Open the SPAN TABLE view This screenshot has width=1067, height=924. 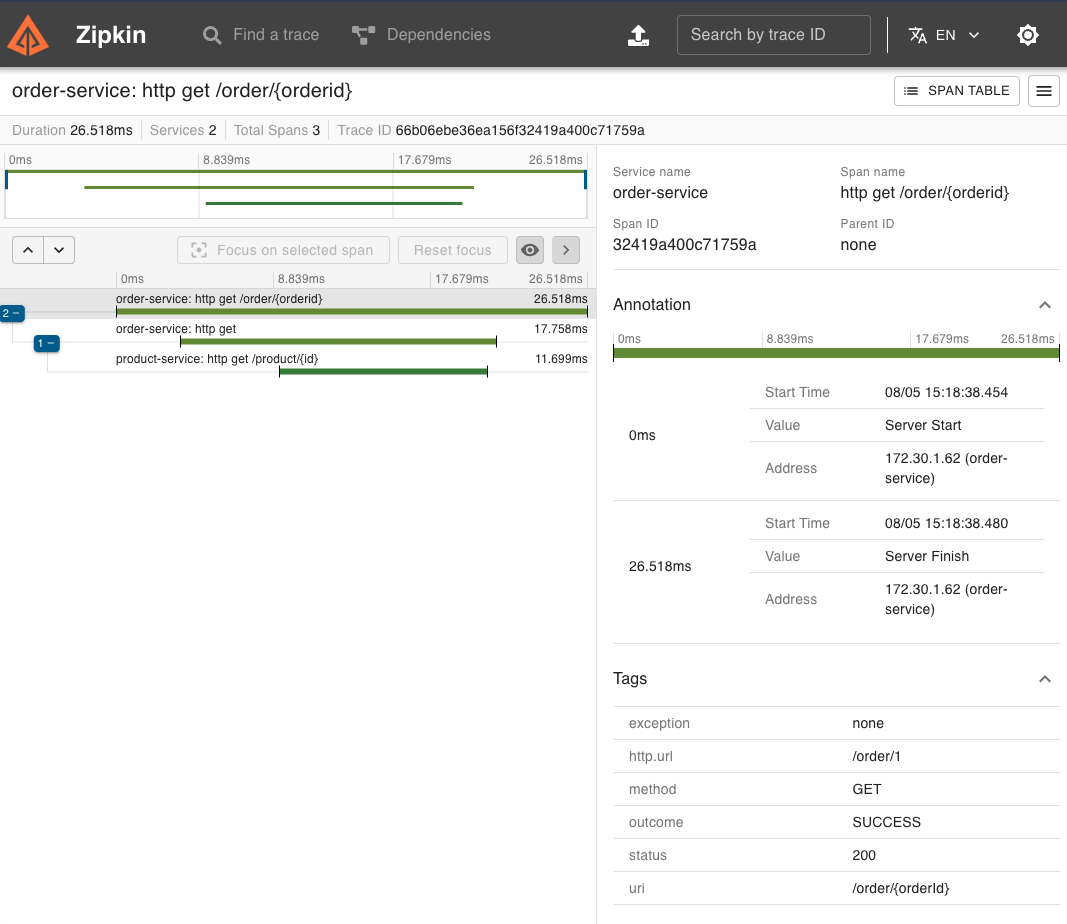coord(956,91)
